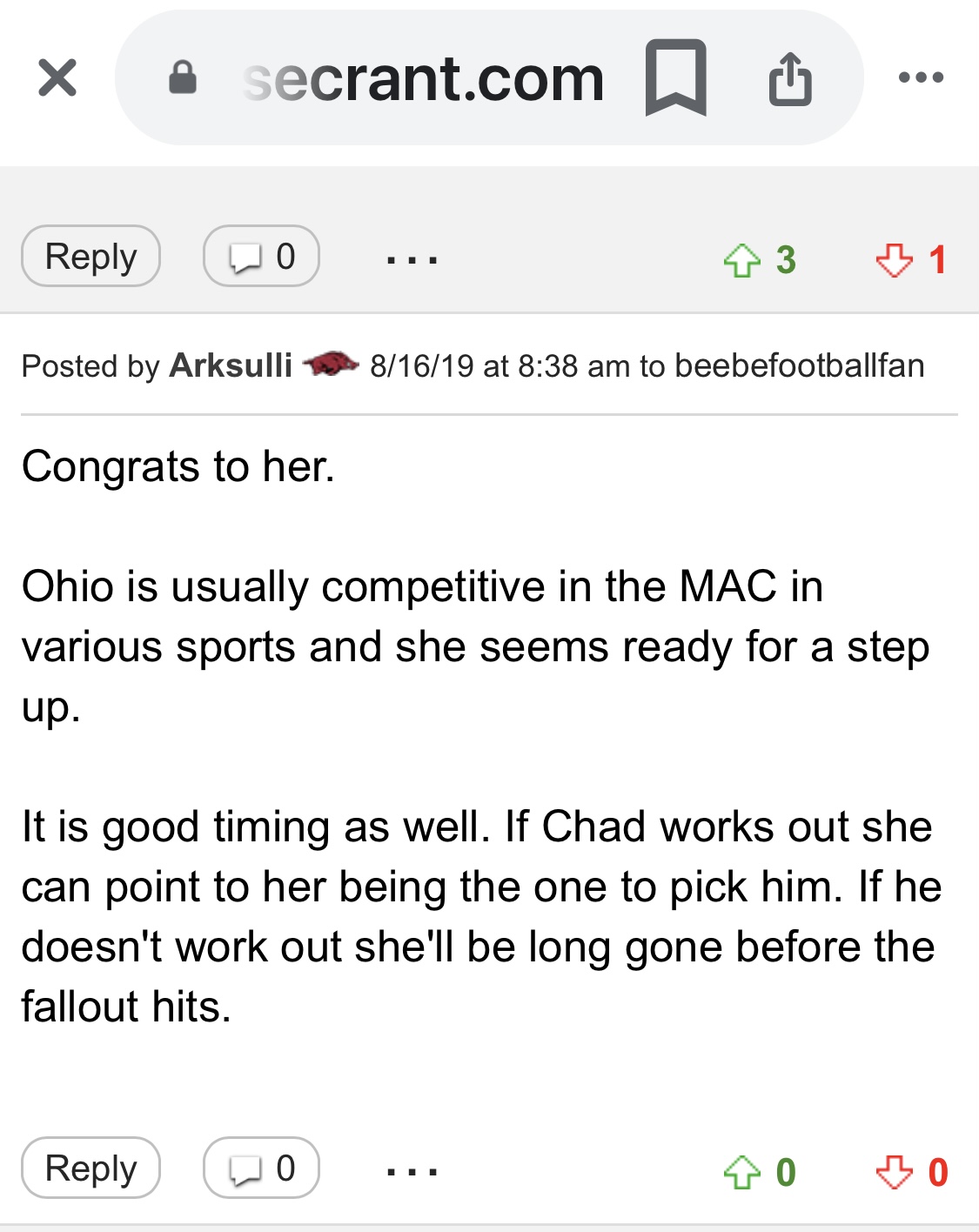Close the browser page with X
The width and height of the screenshot is (979, 1232).
[57, 77]
